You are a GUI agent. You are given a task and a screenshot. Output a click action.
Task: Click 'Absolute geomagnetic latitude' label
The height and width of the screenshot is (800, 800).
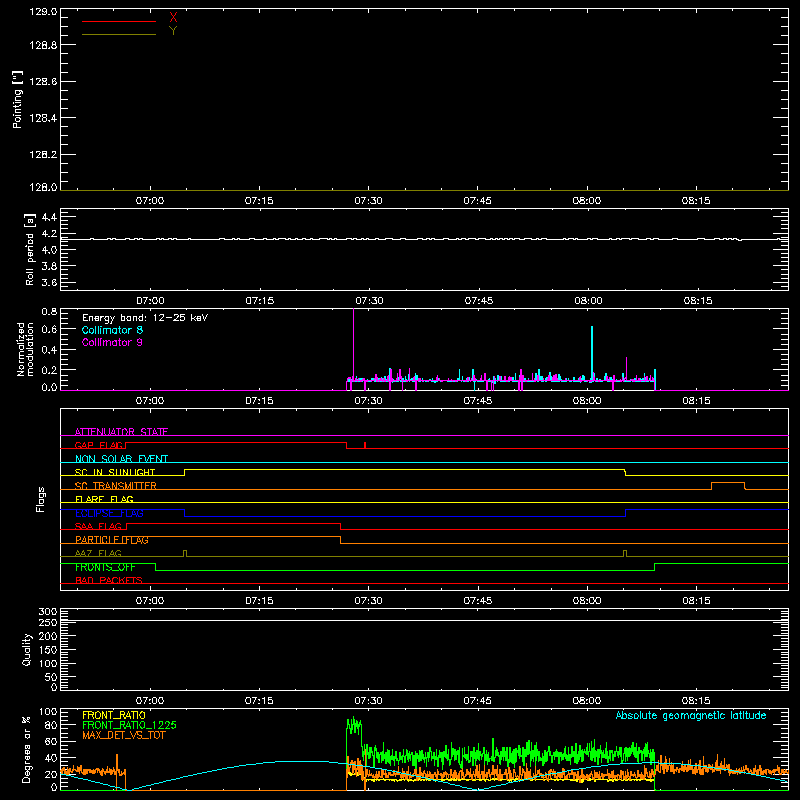click(x=691, y=716)
